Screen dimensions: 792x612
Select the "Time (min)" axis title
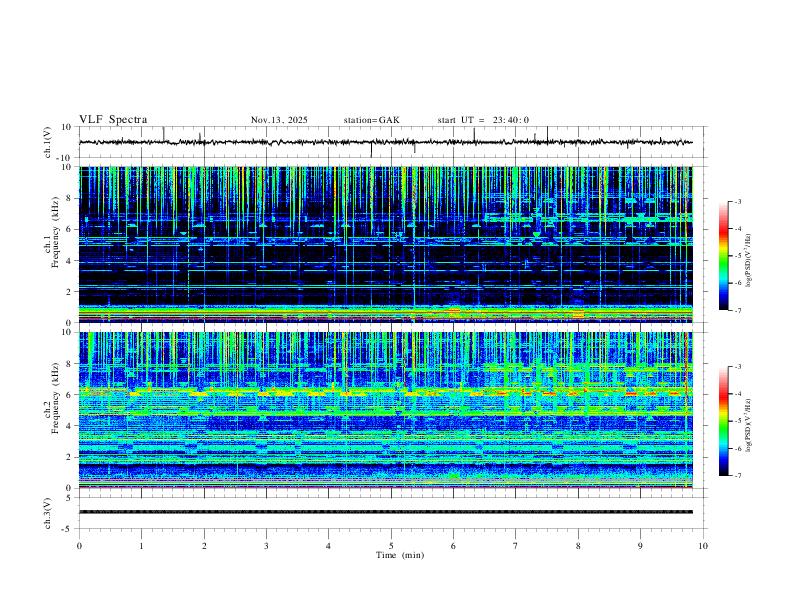[400, 555]
